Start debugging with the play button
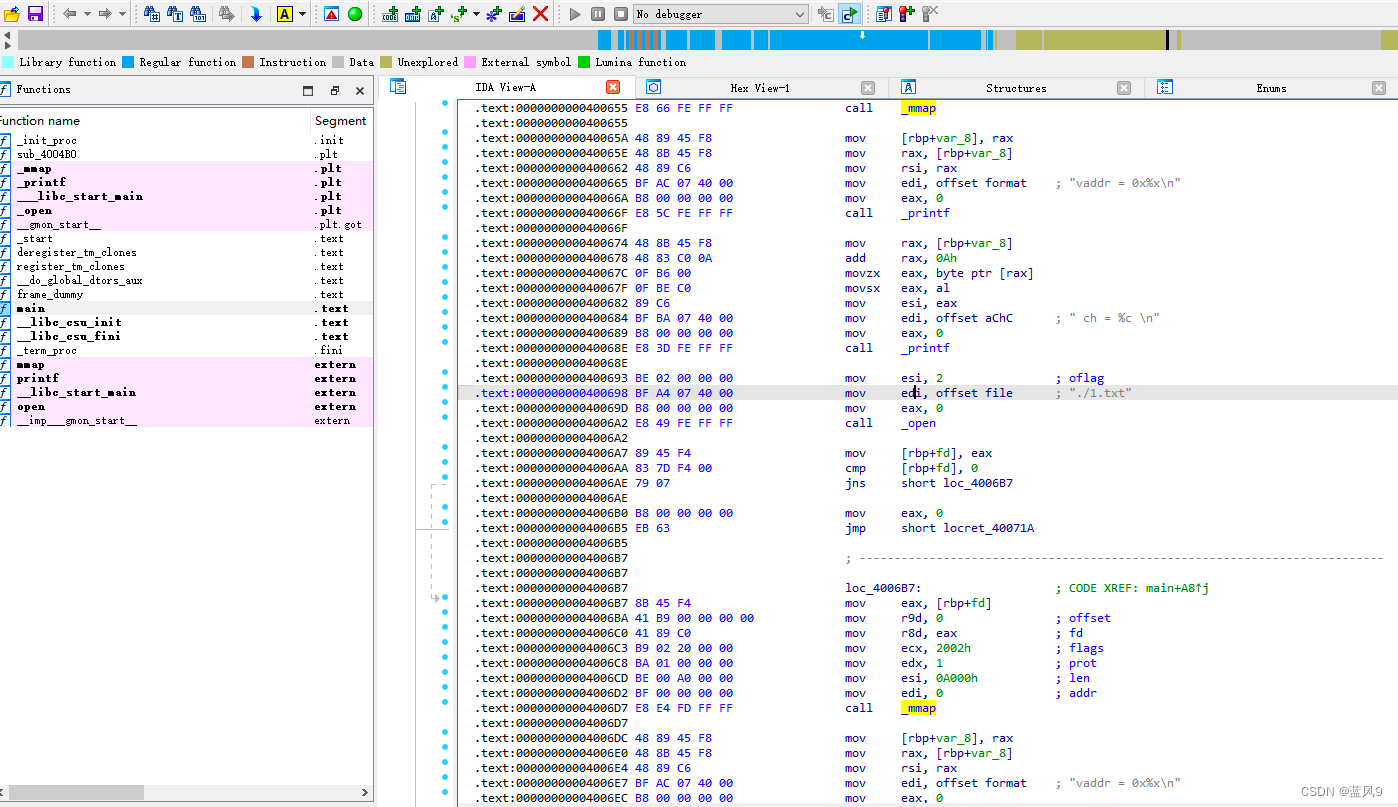The width and height of the screenshot is (1398, 807). click(575, 14)
